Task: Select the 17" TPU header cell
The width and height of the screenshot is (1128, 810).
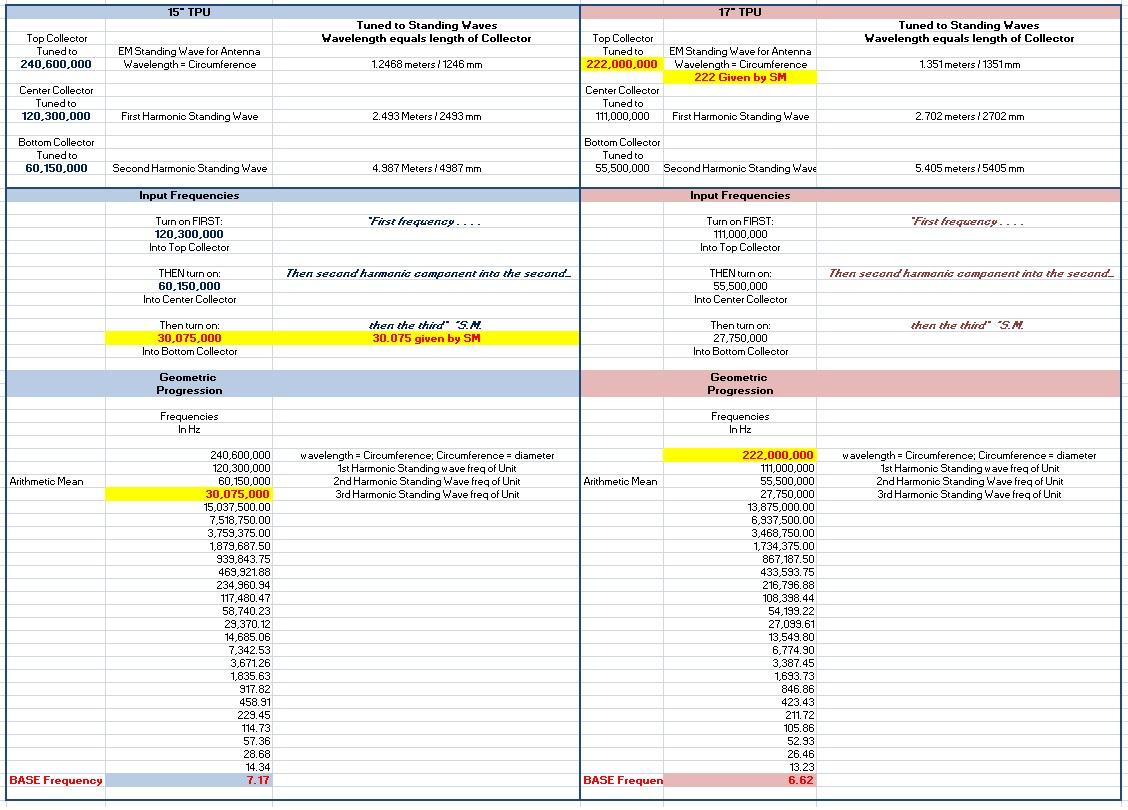Action: click(739, 12)
